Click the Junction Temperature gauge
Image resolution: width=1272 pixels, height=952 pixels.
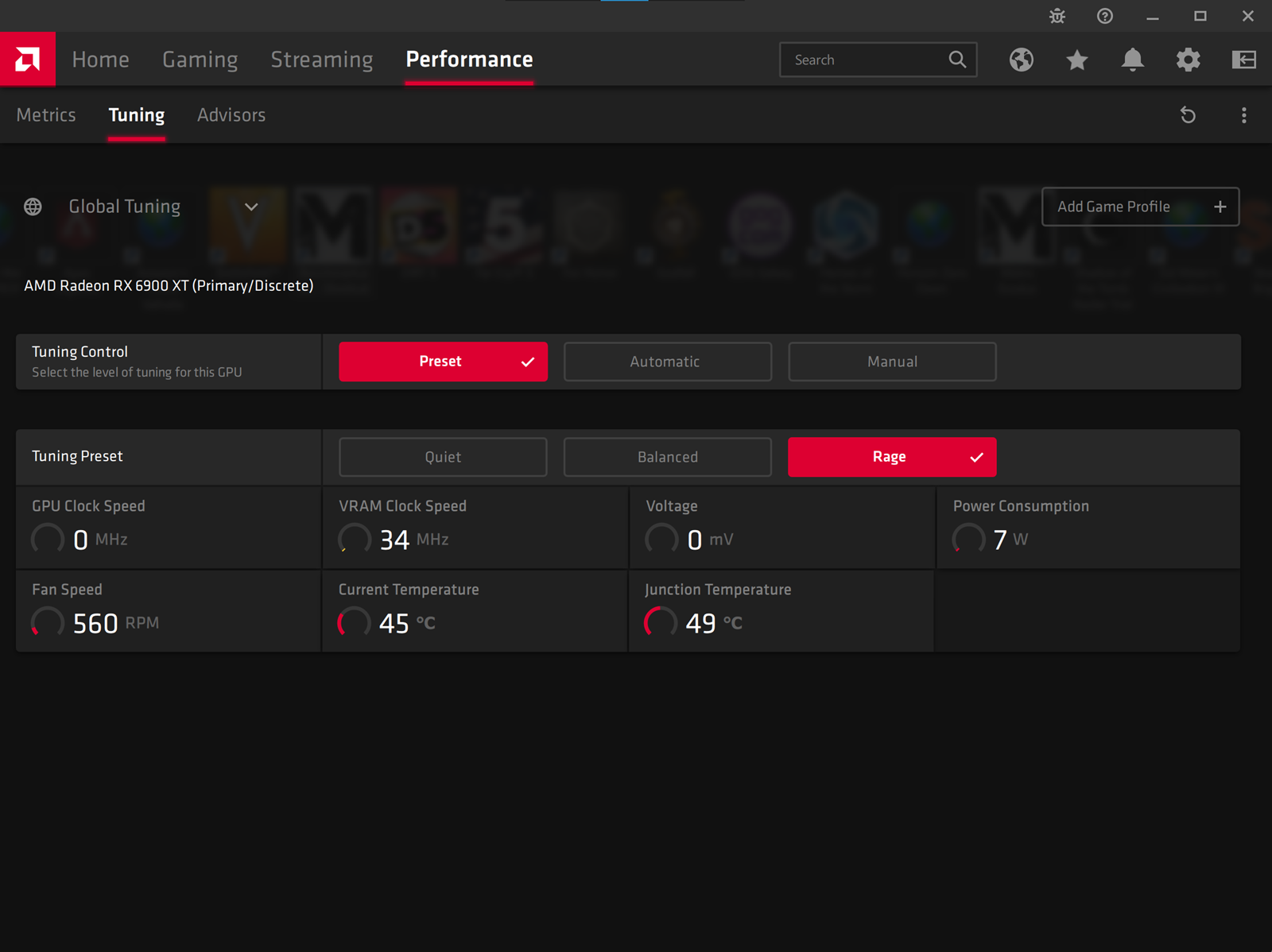point(661,623)
